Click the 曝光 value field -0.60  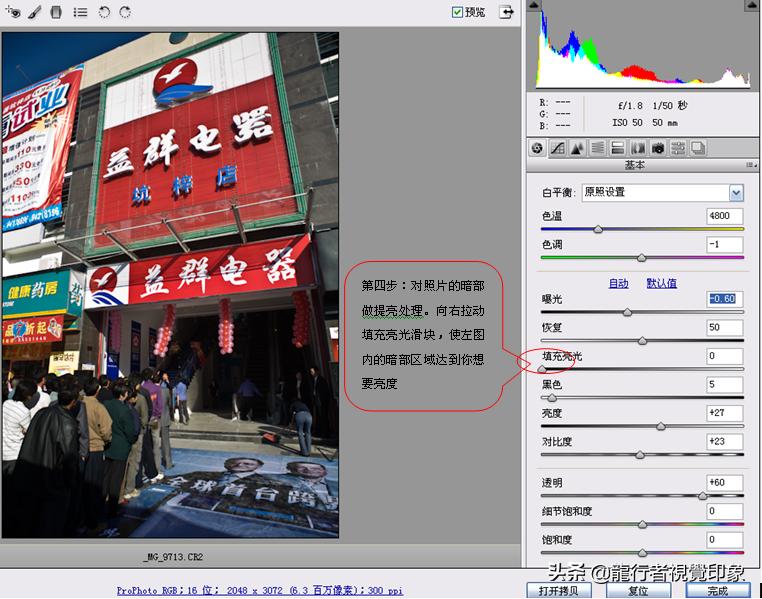tap(725, 299)
